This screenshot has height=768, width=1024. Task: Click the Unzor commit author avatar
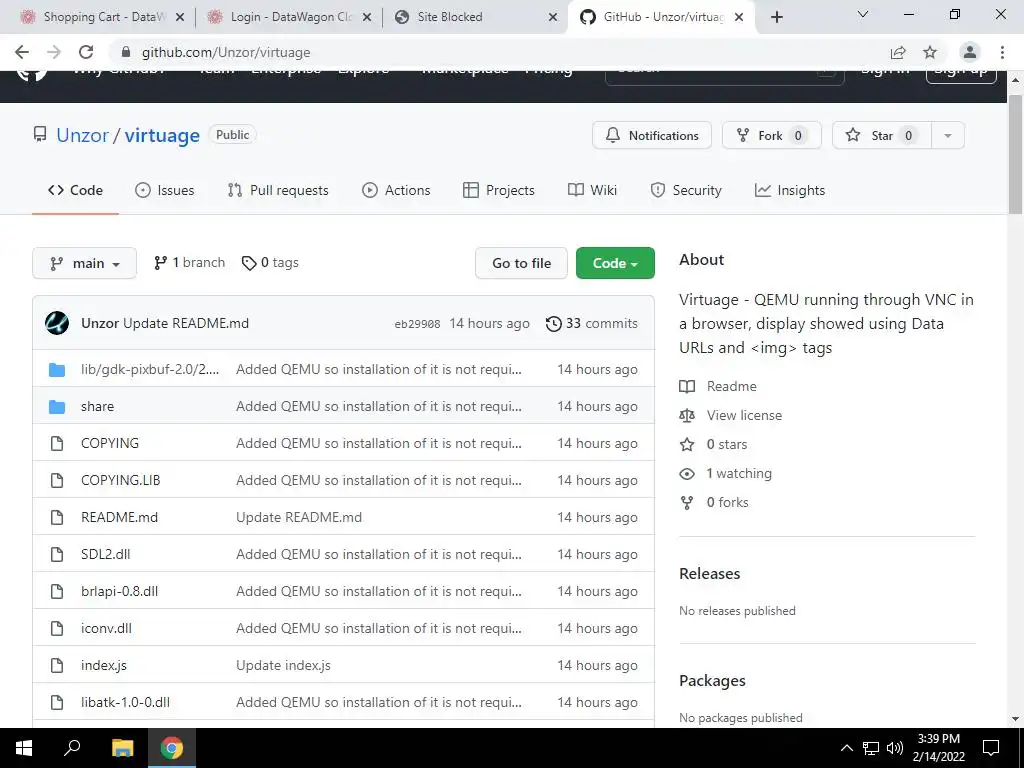[57, 323]
